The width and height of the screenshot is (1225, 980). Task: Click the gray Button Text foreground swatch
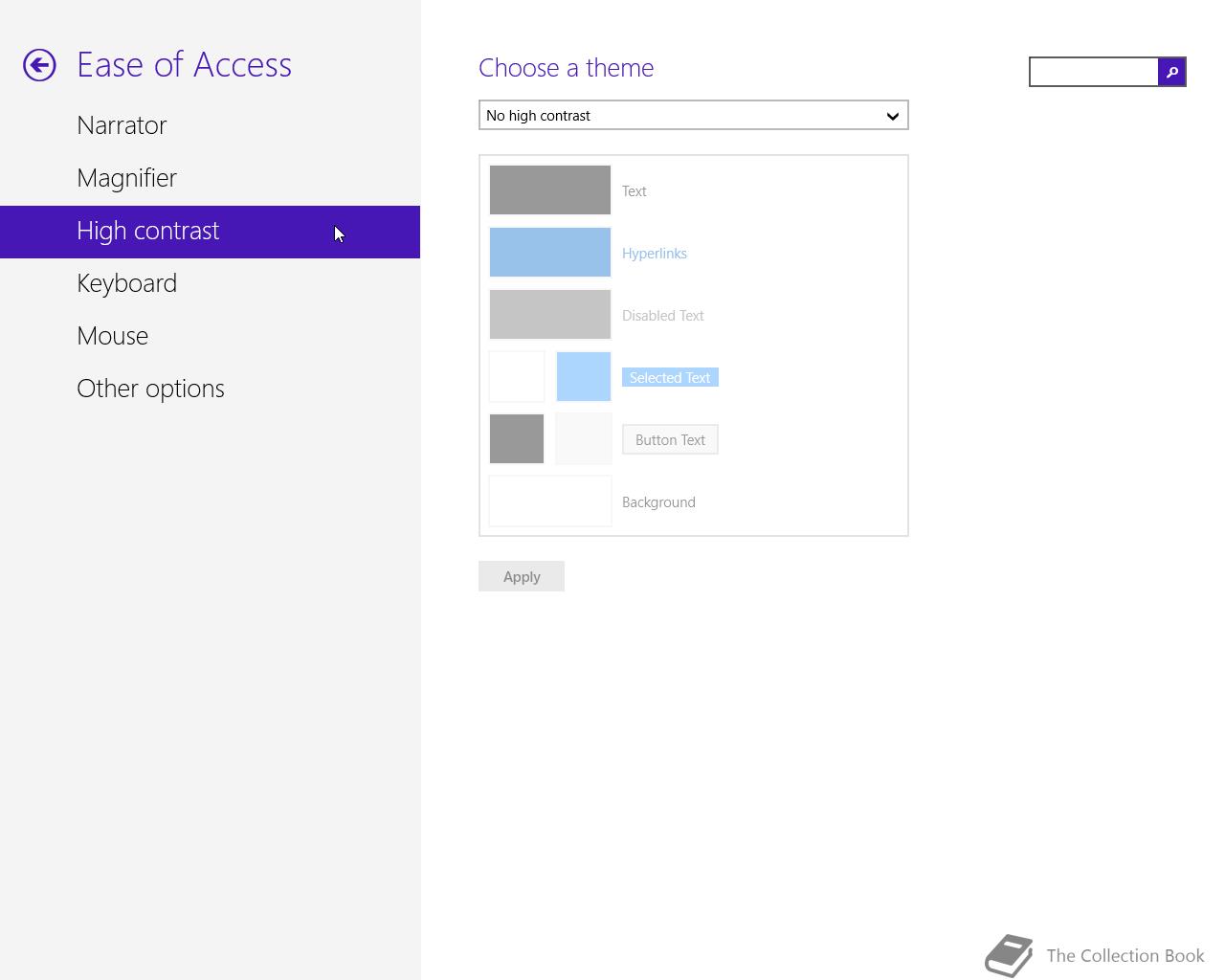click(517, 439)
